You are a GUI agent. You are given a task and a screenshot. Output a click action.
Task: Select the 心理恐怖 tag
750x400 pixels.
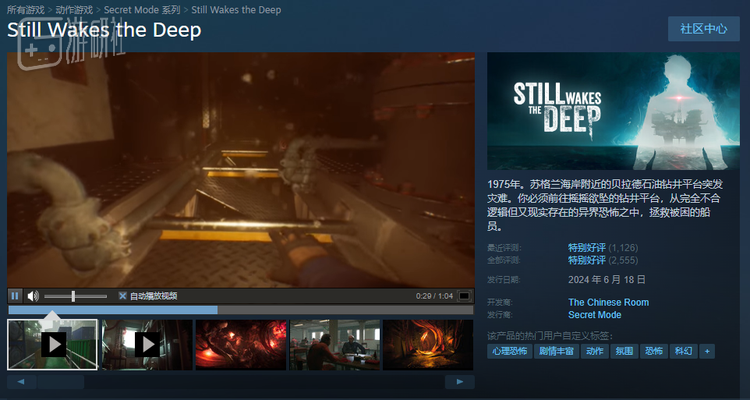(509, 351)
